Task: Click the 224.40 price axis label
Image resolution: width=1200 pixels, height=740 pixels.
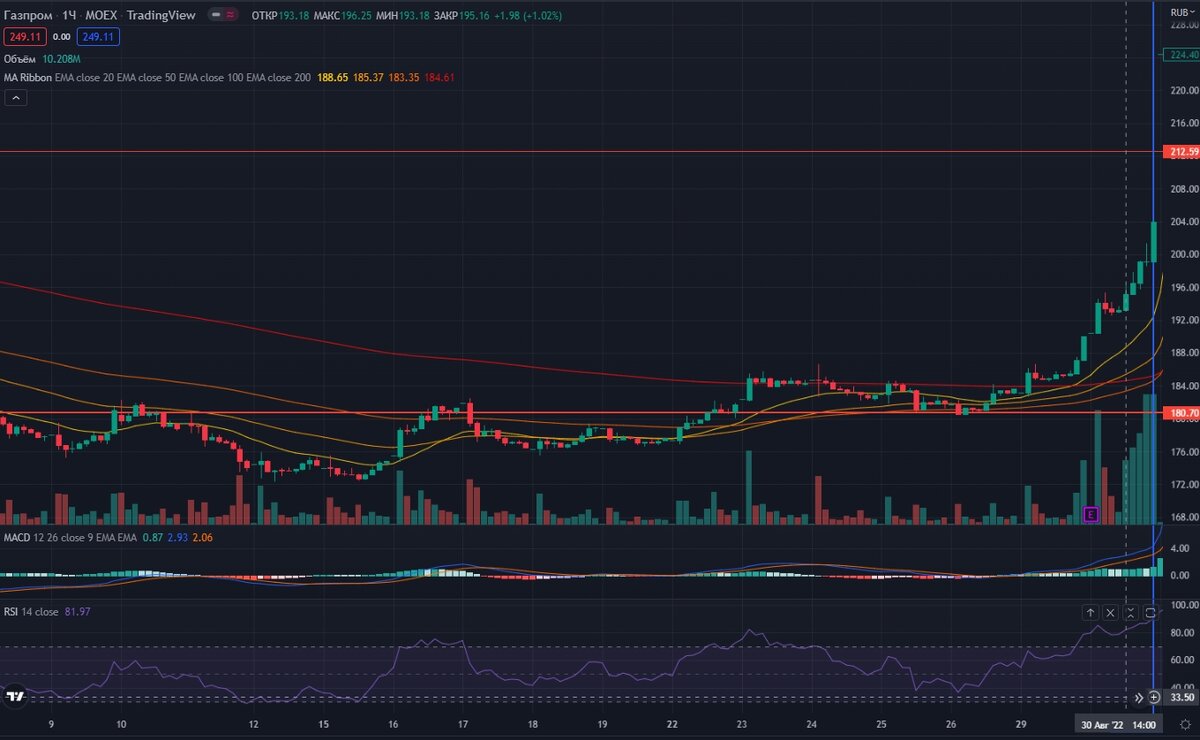Action: (x=1183, y=56)
